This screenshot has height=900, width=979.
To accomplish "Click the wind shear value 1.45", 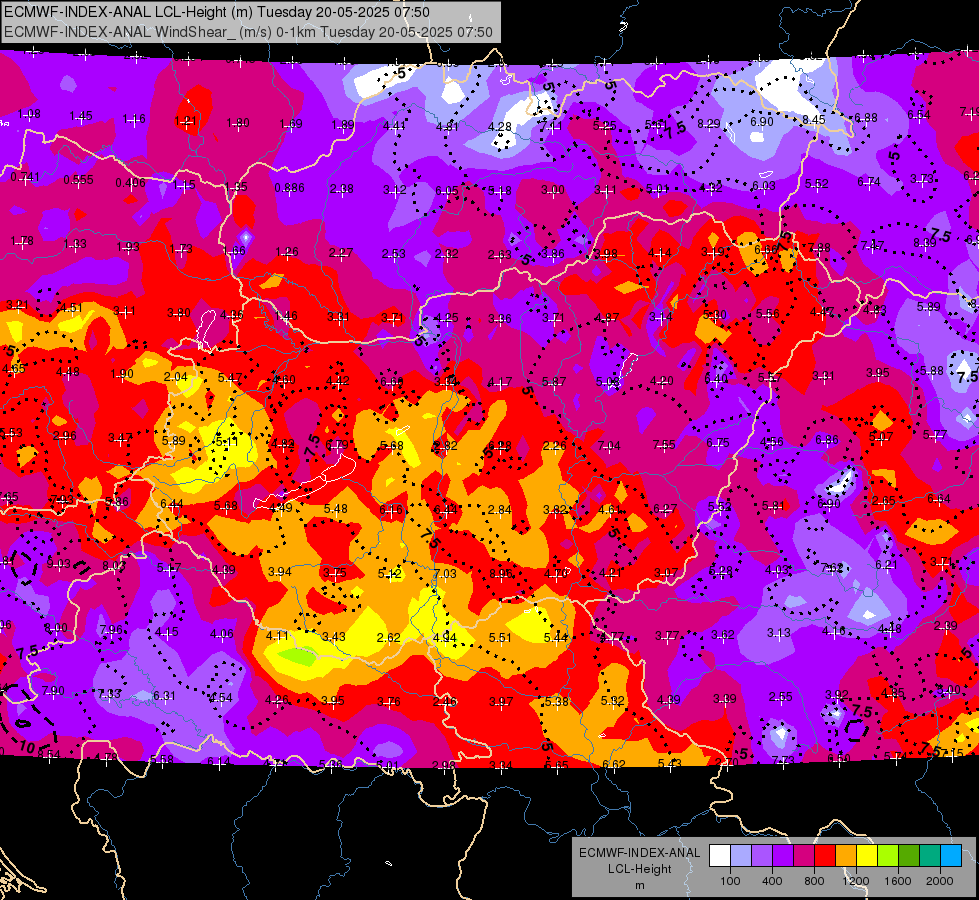I will 81,116.
